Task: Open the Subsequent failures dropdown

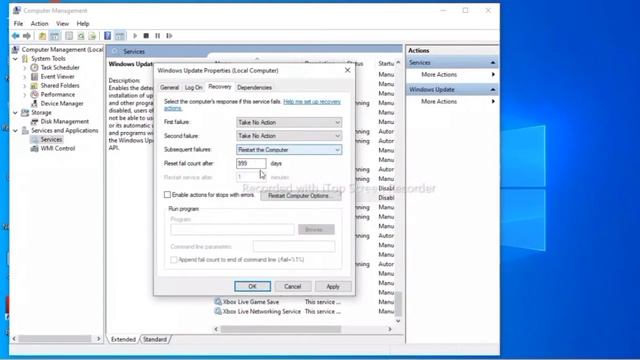Action: coord(289,149)
